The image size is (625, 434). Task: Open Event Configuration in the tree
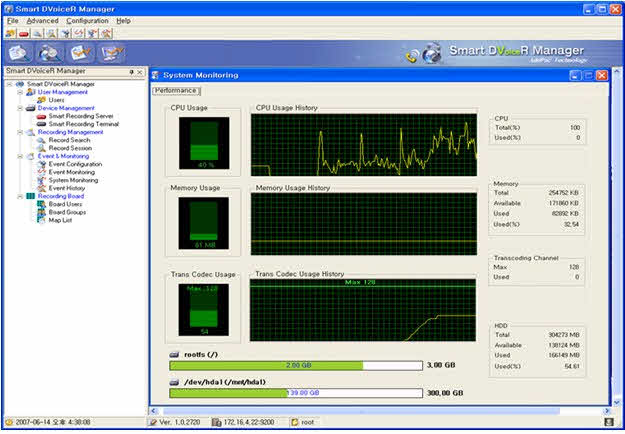[x=75, y=164]
